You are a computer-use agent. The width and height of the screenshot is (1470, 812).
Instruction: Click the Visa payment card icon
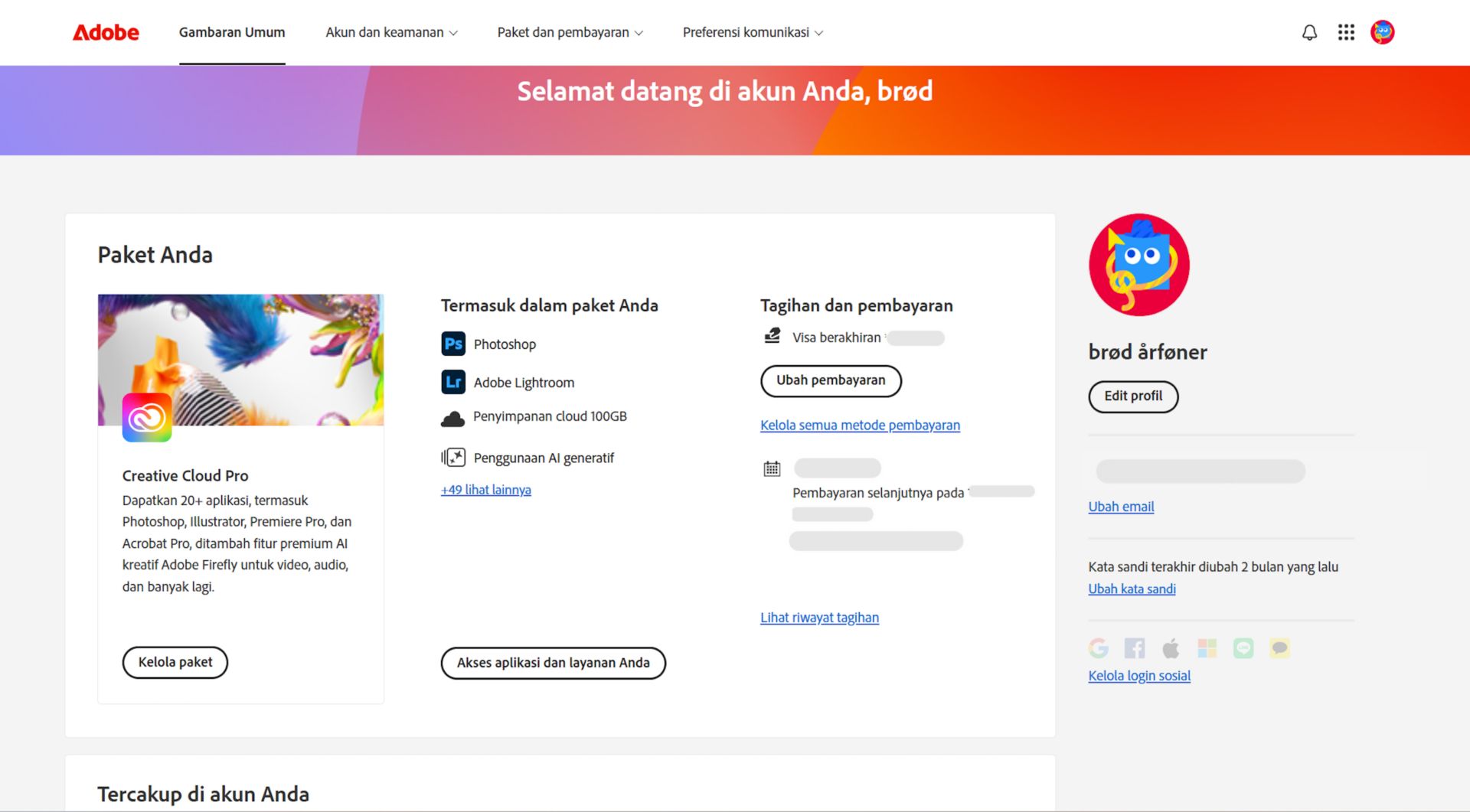[772, 337]
